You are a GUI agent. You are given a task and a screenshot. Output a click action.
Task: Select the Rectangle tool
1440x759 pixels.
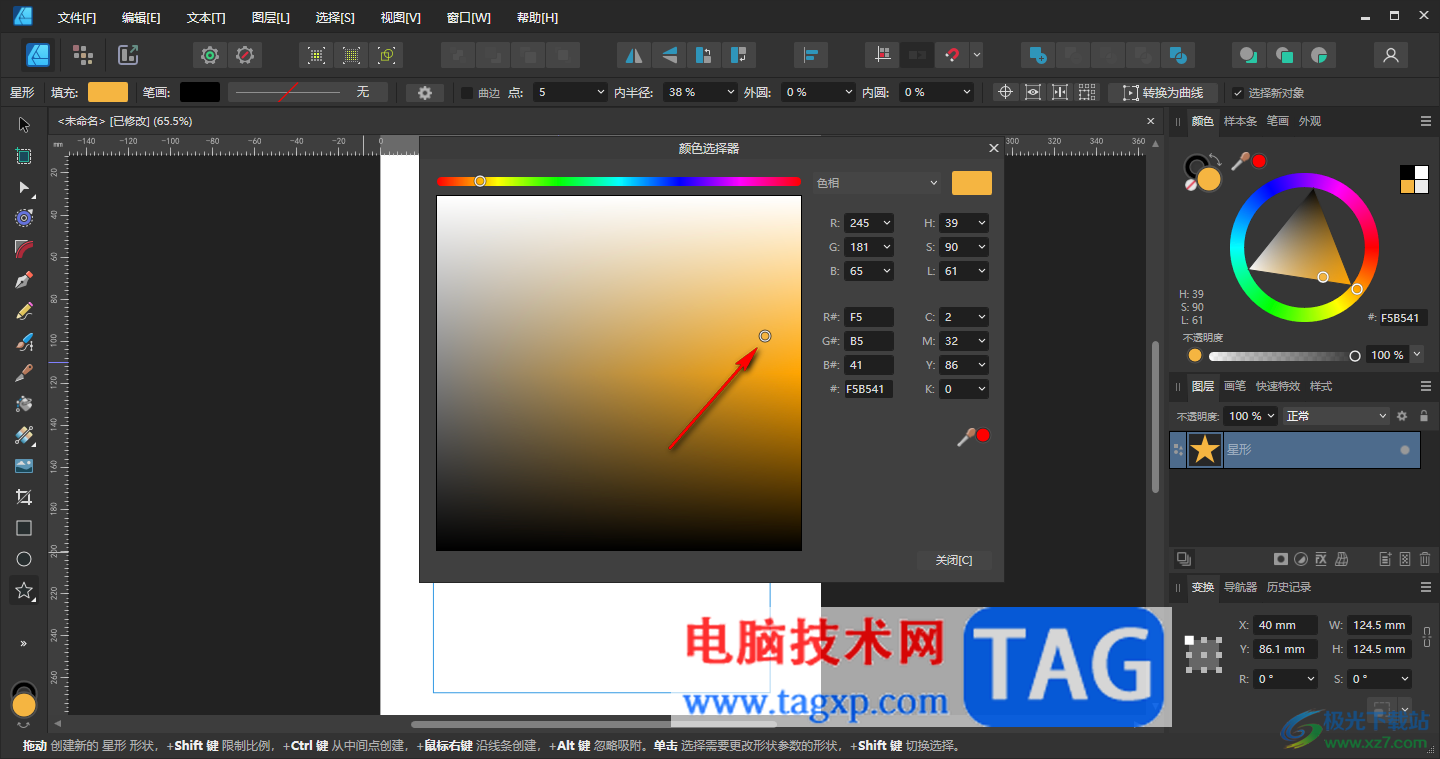(24, 528)
